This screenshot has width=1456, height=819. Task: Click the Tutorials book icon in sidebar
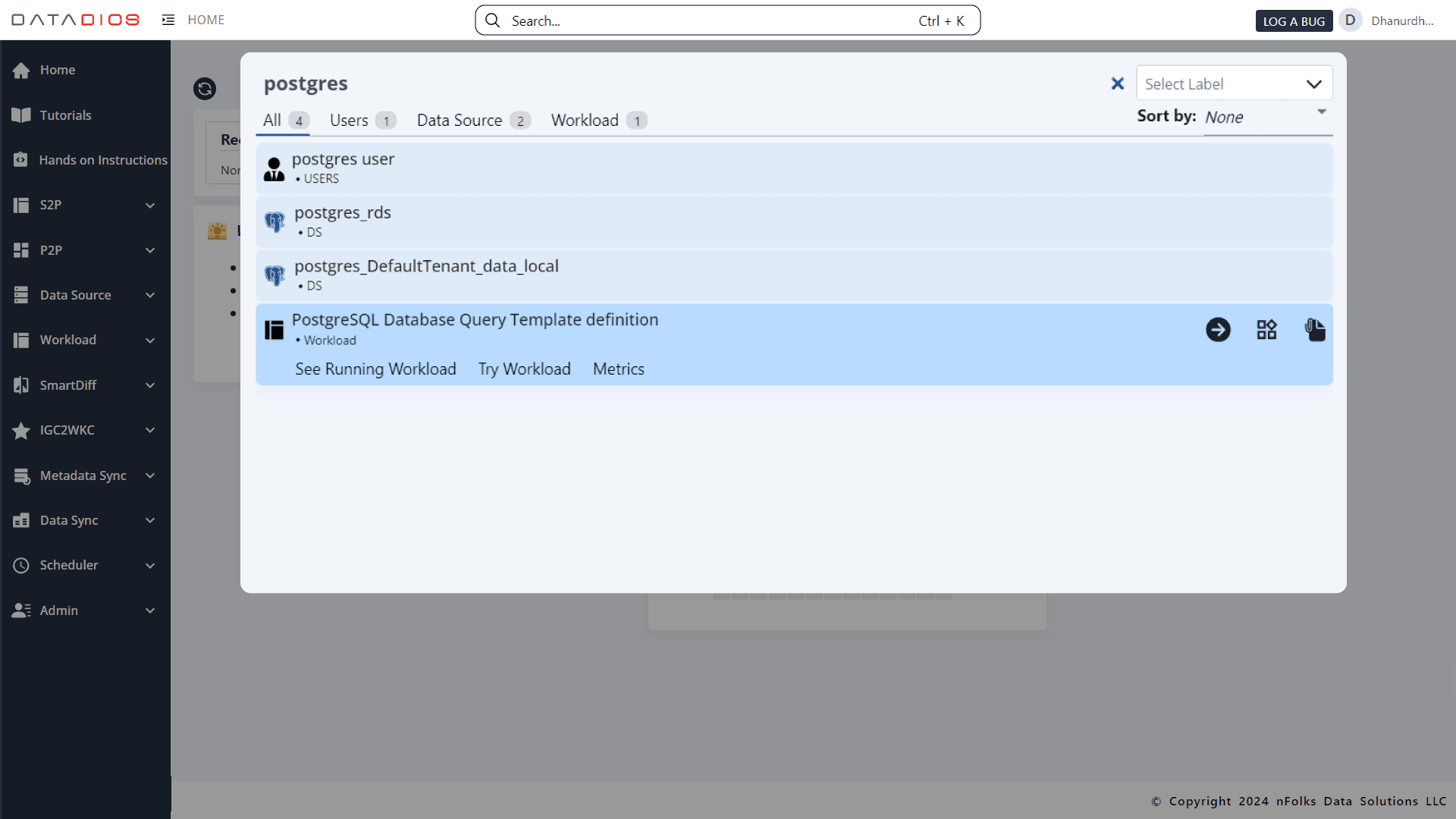[x=21, y=115]
